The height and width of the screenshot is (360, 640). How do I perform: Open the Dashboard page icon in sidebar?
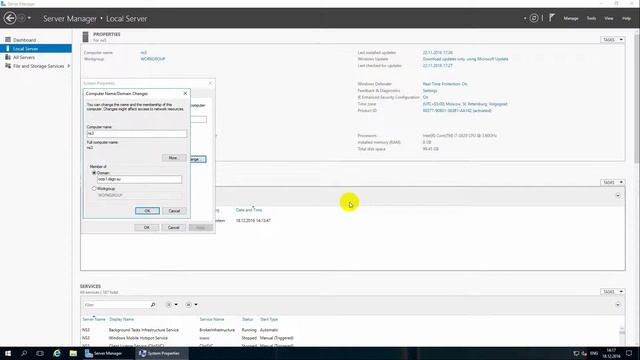(8, 40)
